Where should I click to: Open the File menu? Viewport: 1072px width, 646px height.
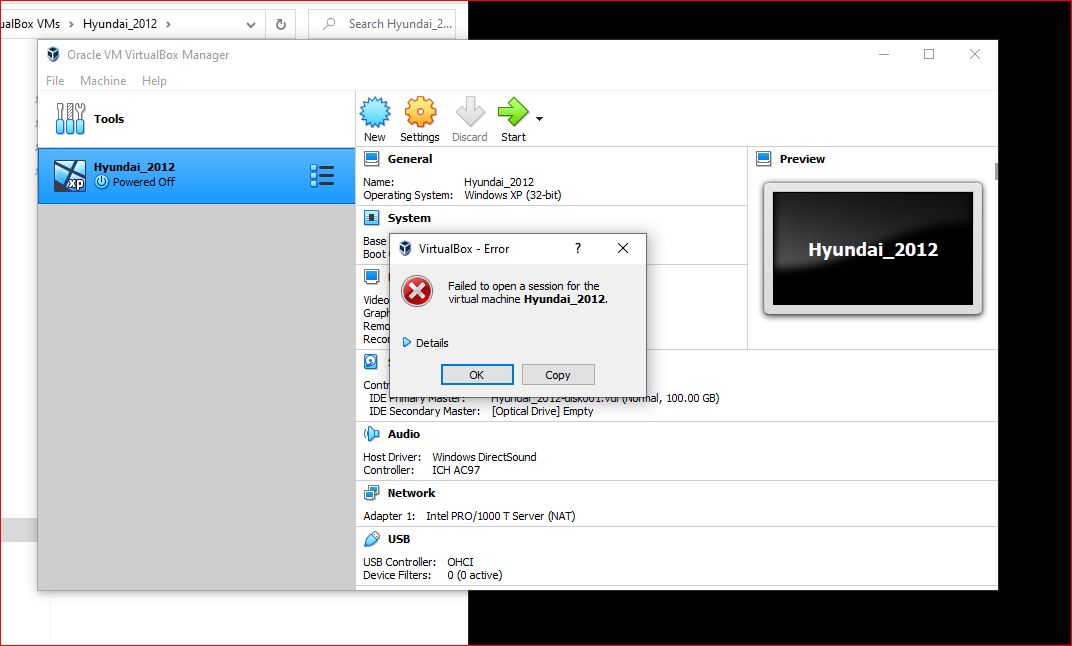pos(55,81)
